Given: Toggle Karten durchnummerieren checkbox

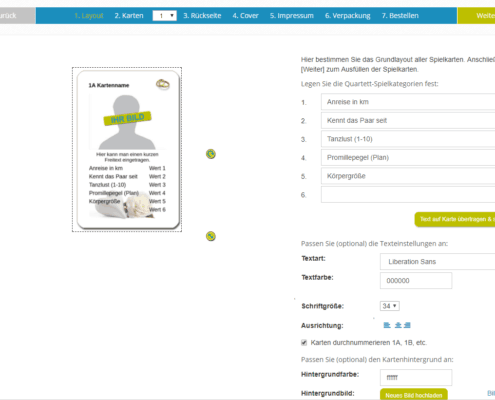Looking at the screenshot, I should click(x=304, y=342).
